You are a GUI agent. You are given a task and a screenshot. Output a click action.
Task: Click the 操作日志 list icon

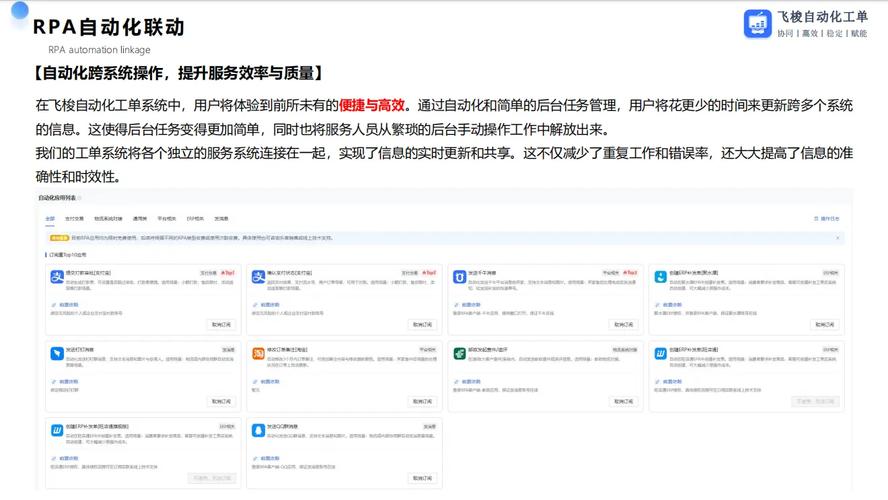816,219
